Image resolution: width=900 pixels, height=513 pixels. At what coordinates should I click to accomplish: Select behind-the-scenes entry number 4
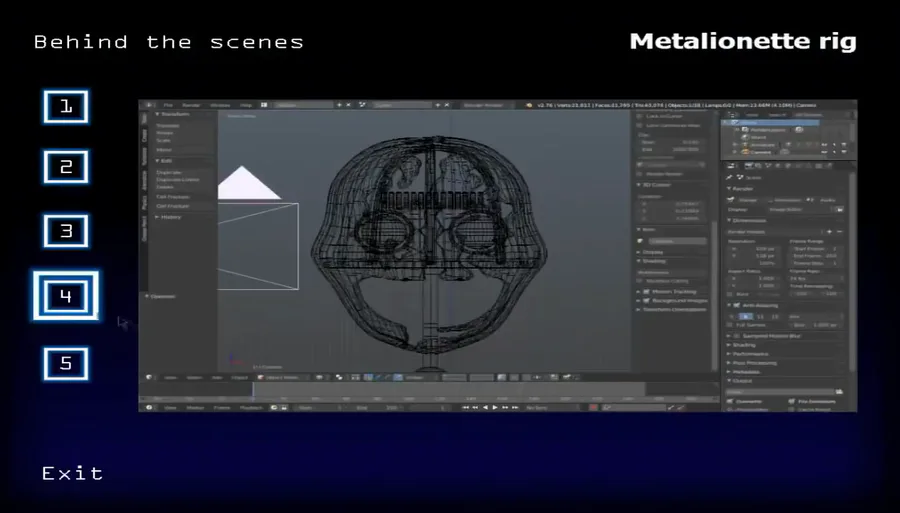66,296
